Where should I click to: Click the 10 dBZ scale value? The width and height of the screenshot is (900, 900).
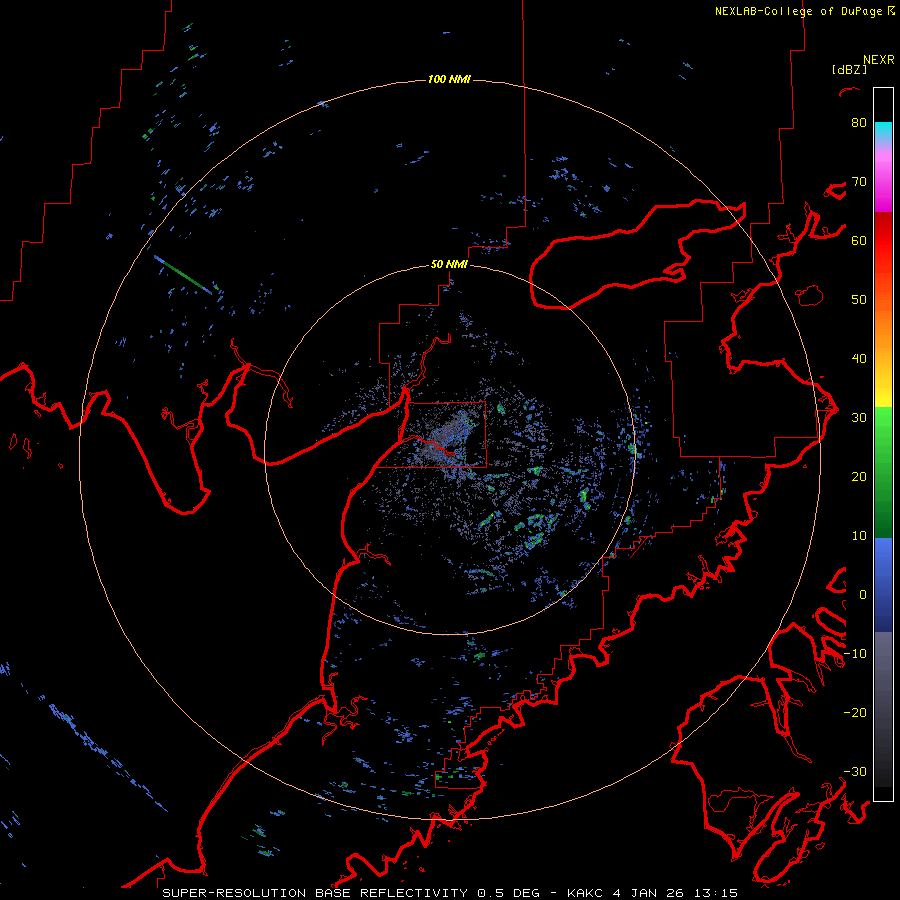point(859,536)
